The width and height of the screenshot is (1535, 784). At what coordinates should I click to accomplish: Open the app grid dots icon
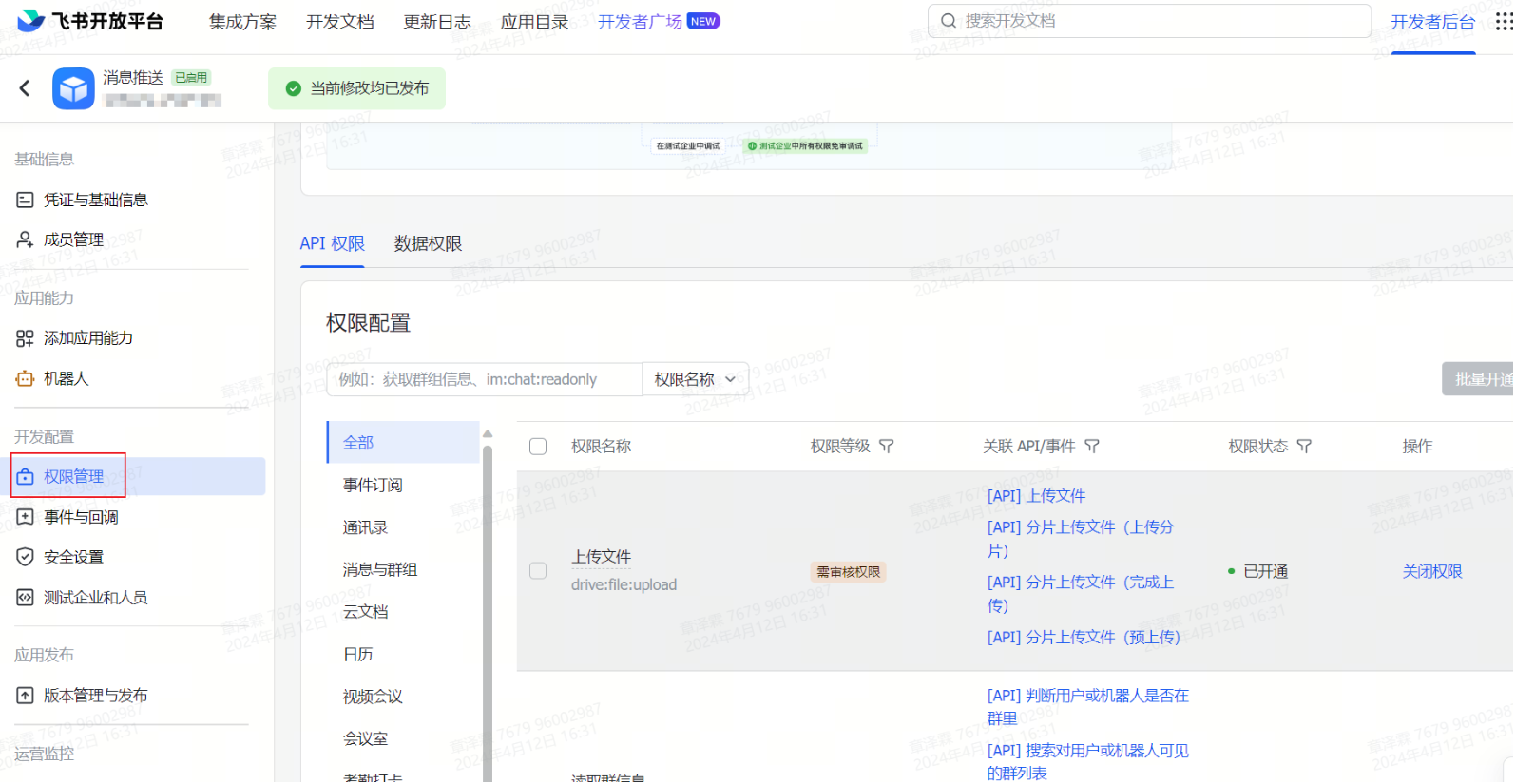pyautogui.click(x=1505, y=21)
